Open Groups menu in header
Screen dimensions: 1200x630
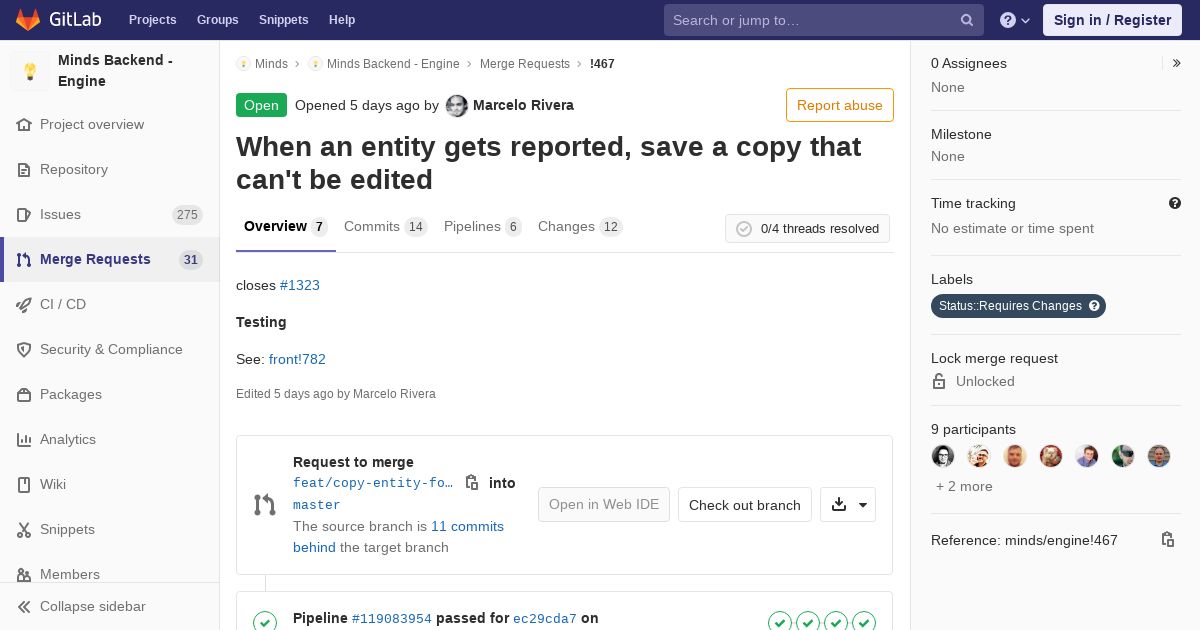[x=217, y=20]
